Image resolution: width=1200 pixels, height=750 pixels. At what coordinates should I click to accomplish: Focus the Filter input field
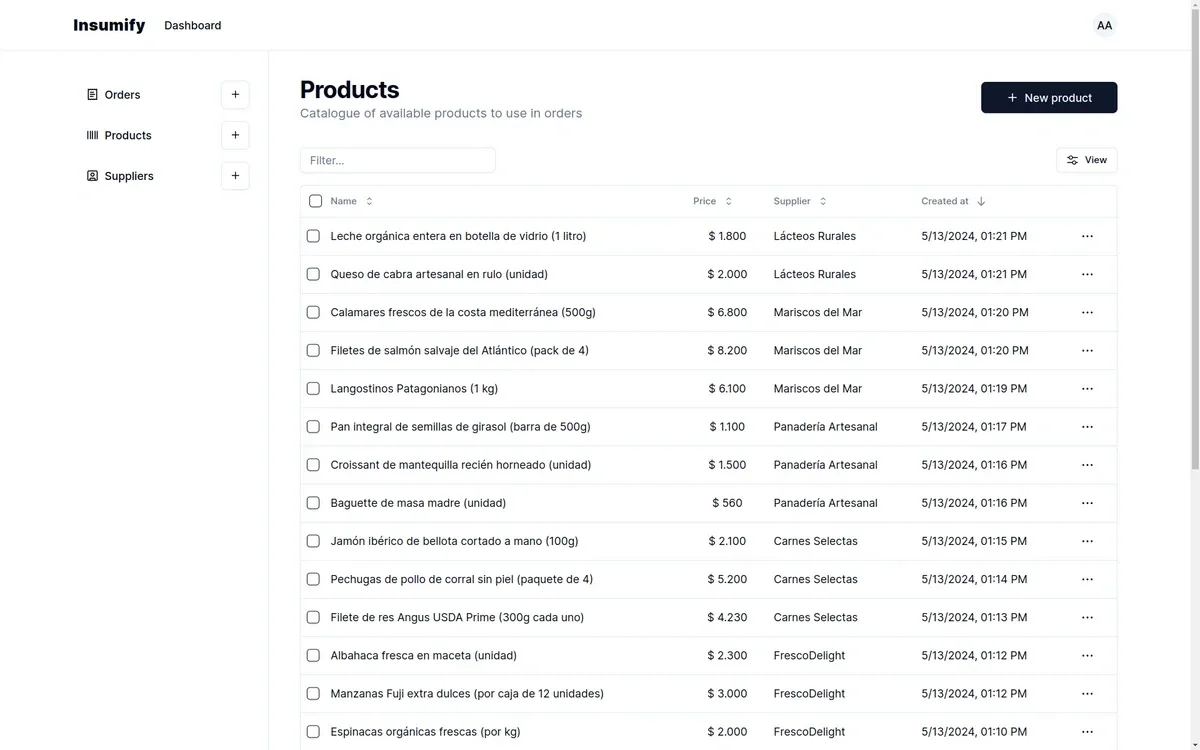click(x=398, y=160)
